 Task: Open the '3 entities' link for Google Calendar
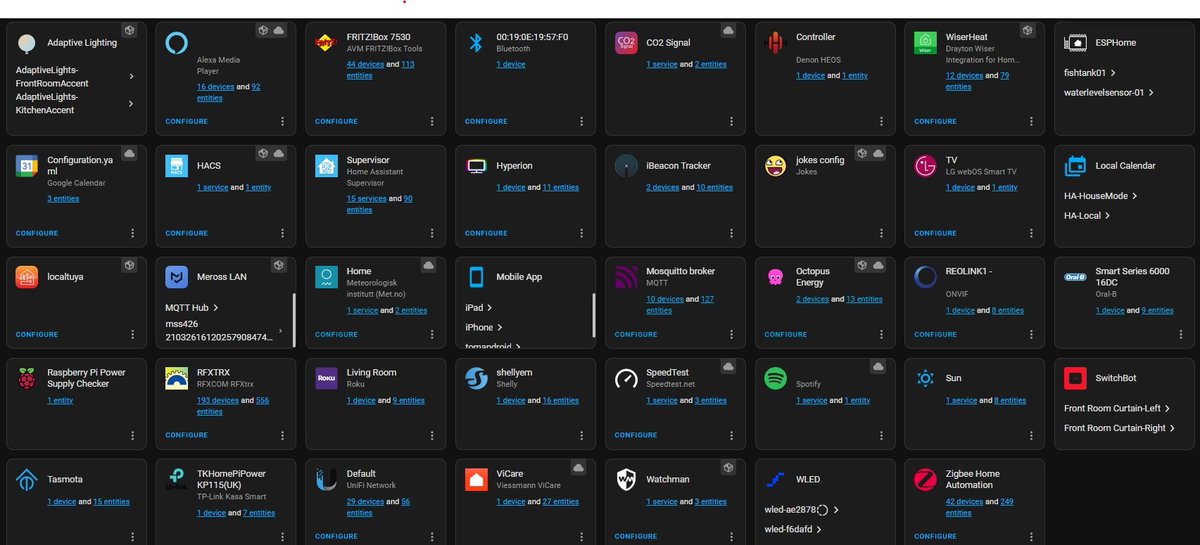[x=63, y=199]
